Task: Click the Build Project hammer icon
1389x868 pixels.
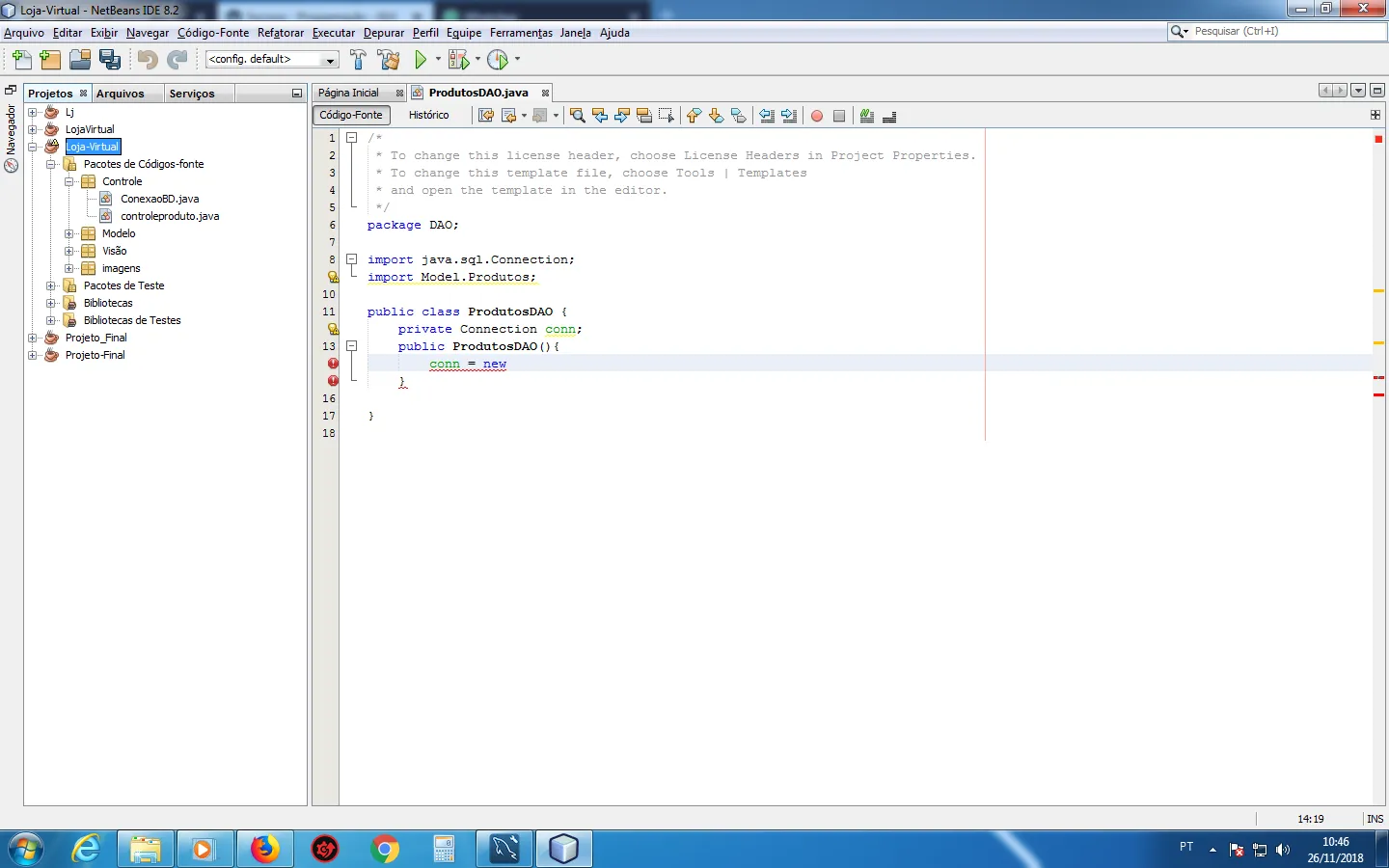Action: (358, 60)
